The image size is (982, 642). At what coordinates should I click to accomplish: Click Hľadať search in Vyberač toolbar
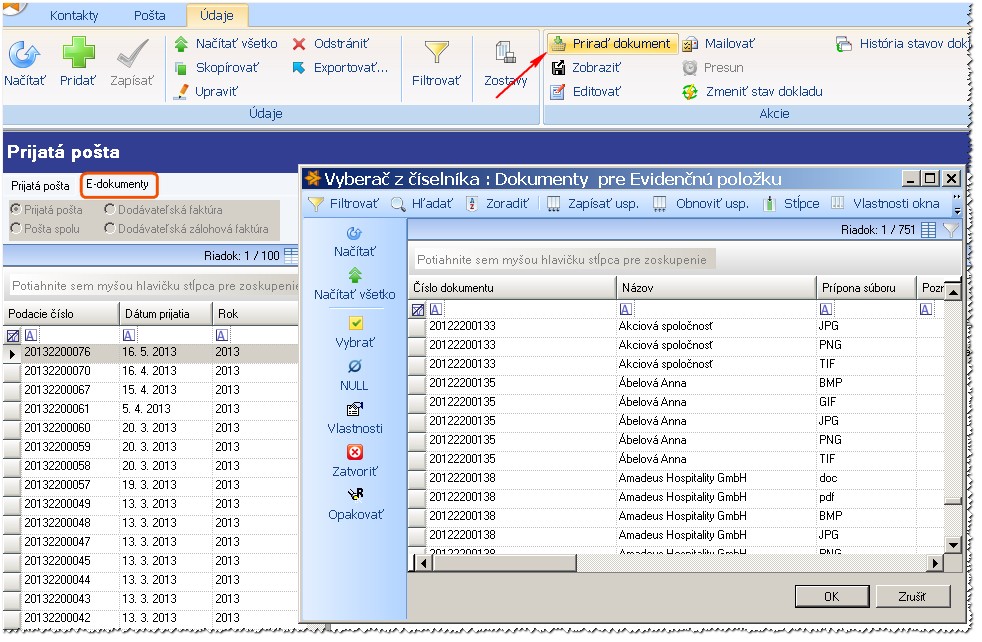tap(421, 204)
